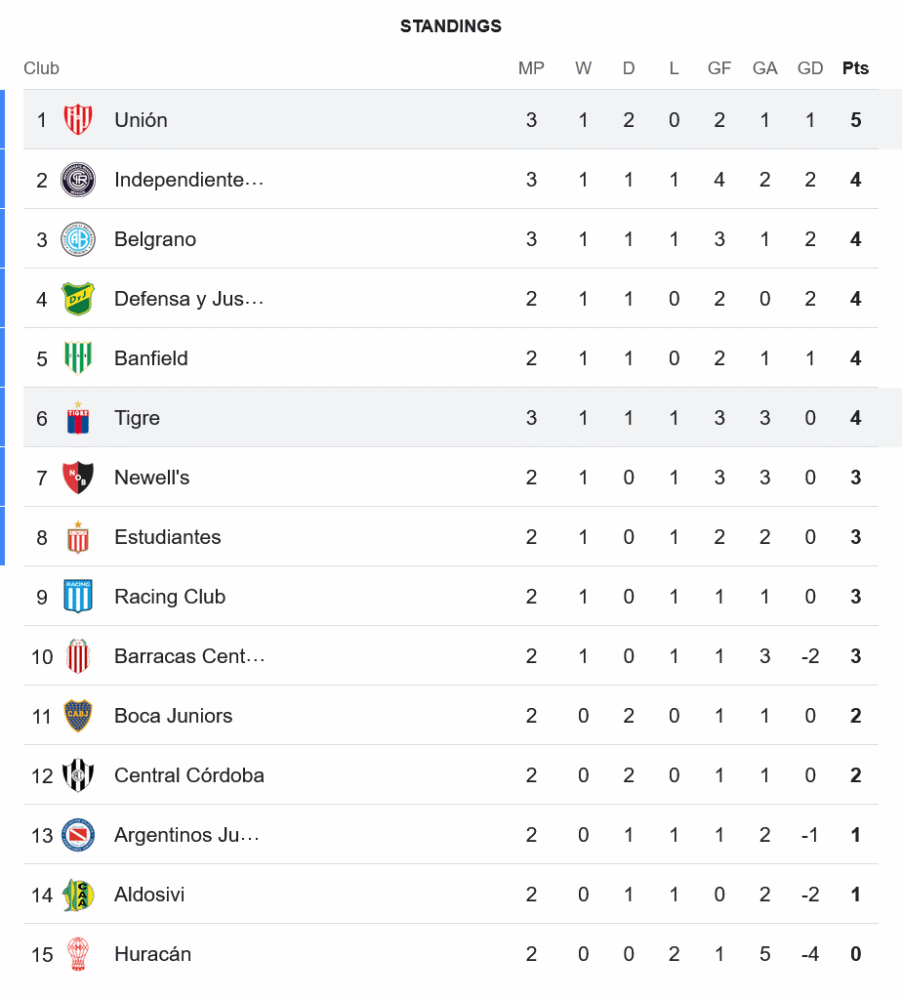Open the Estudiantes team name link

tap(167, 537)
